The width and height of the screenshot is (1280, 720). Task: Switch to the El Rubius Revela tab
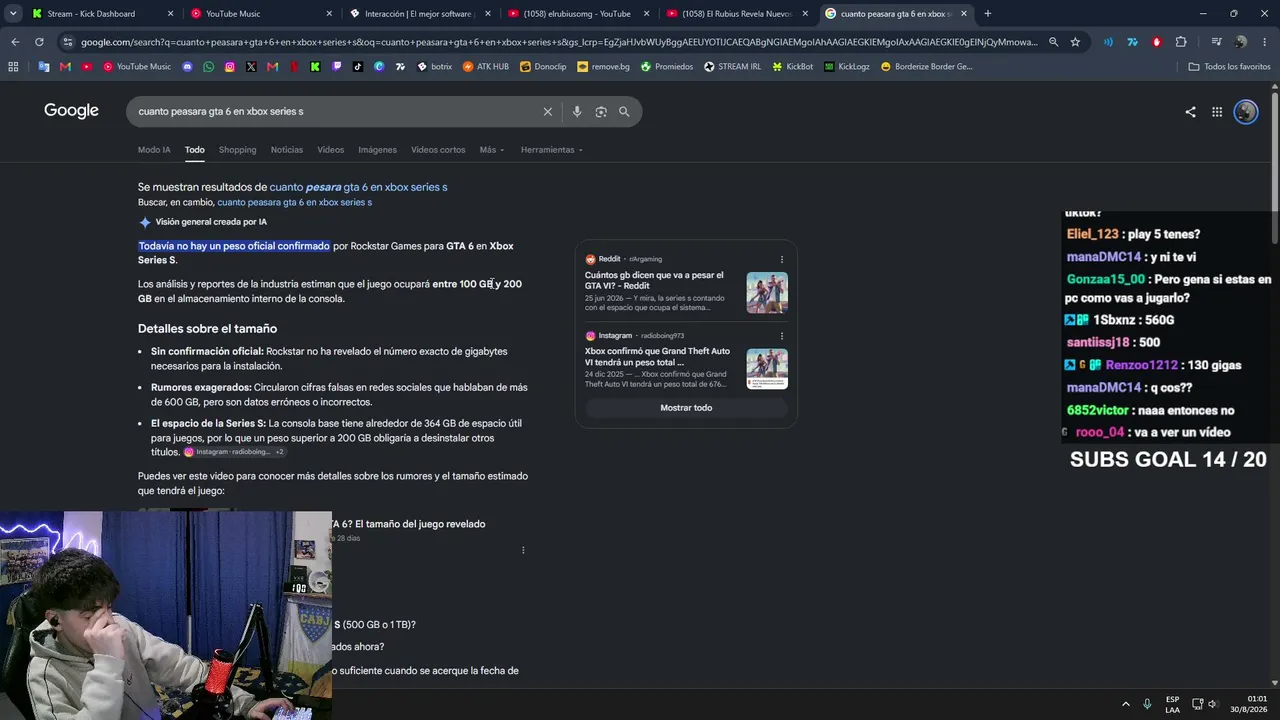(739, 14)
